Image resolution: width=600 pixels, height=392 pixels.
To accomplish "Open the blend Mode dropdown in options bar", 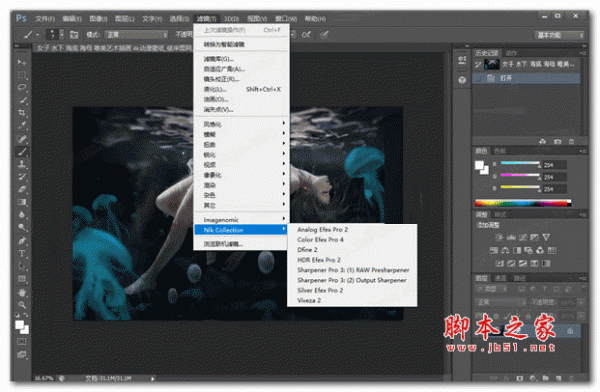I will coord(136,34).
